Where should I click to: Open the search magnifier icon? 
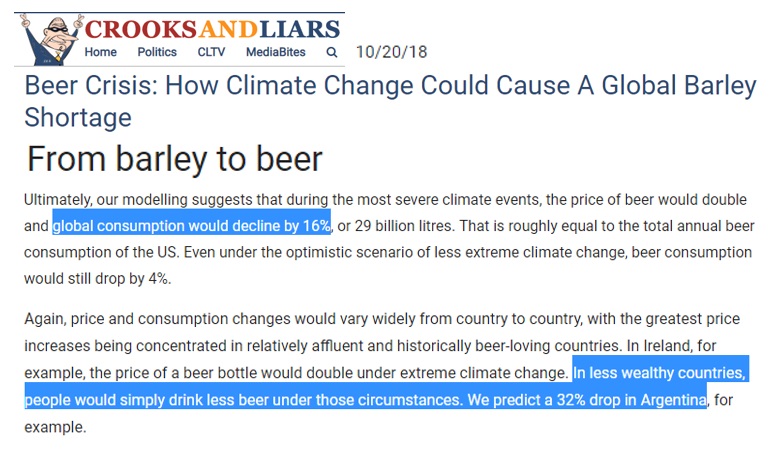point(332,52)
